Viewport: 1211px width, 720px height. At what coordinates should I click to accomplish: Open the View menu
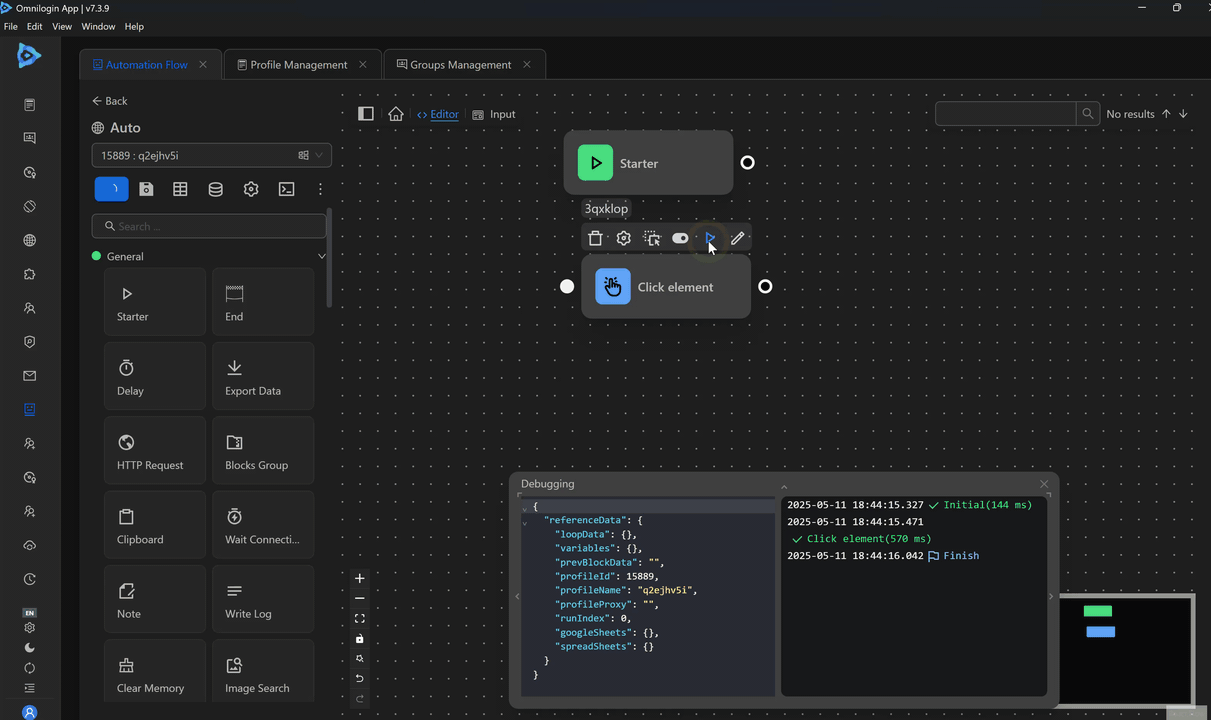62,26
